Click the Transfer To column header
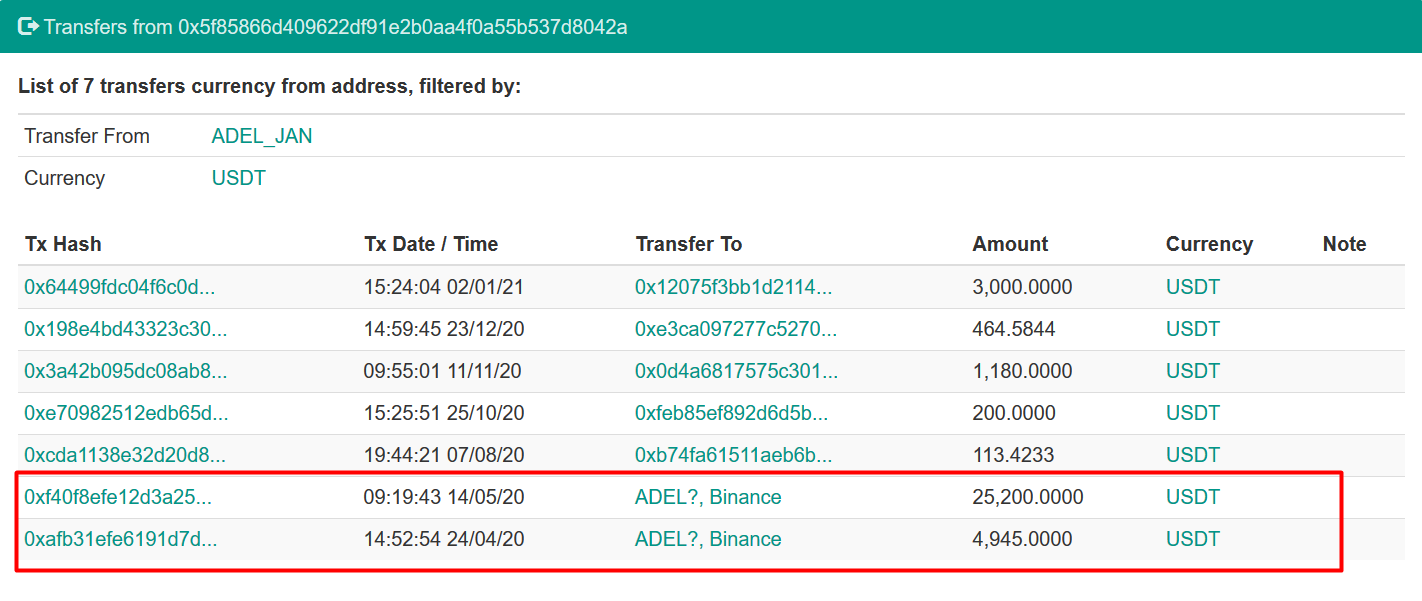 click(689, 244)
